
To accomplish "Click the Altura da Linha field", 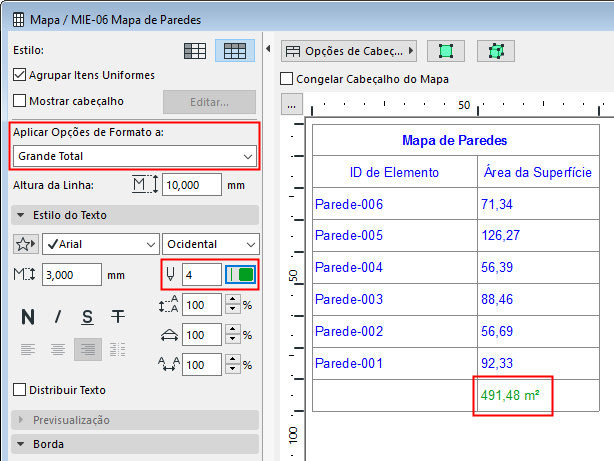I will (x=192, y=184).
